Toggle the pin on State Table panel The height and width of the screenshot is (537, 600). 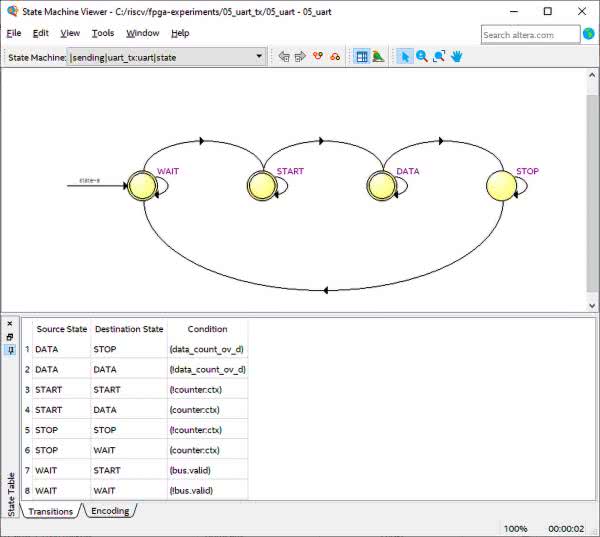click(x=11, y=350)
